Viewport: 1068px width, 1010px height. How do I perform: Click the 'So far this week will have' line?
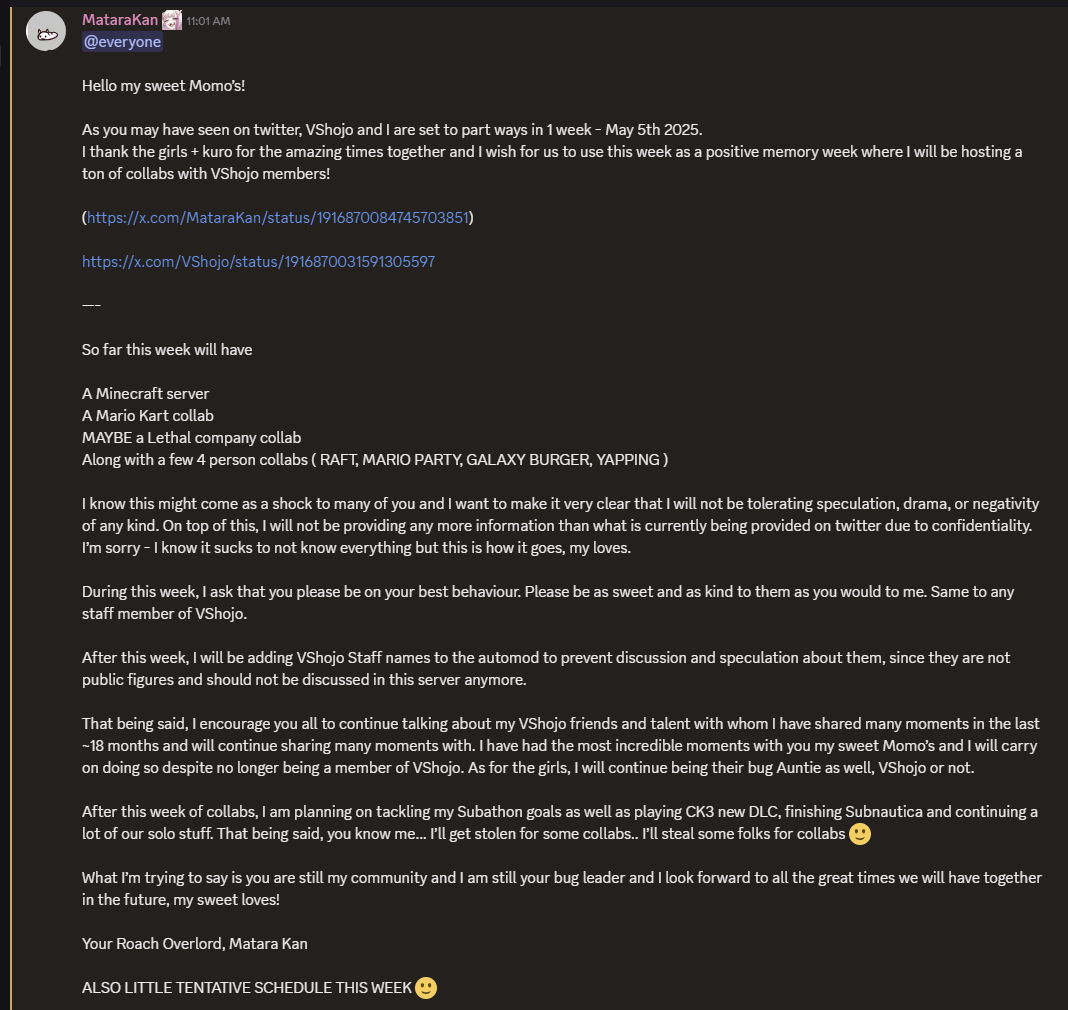click(x=167, y=350)
